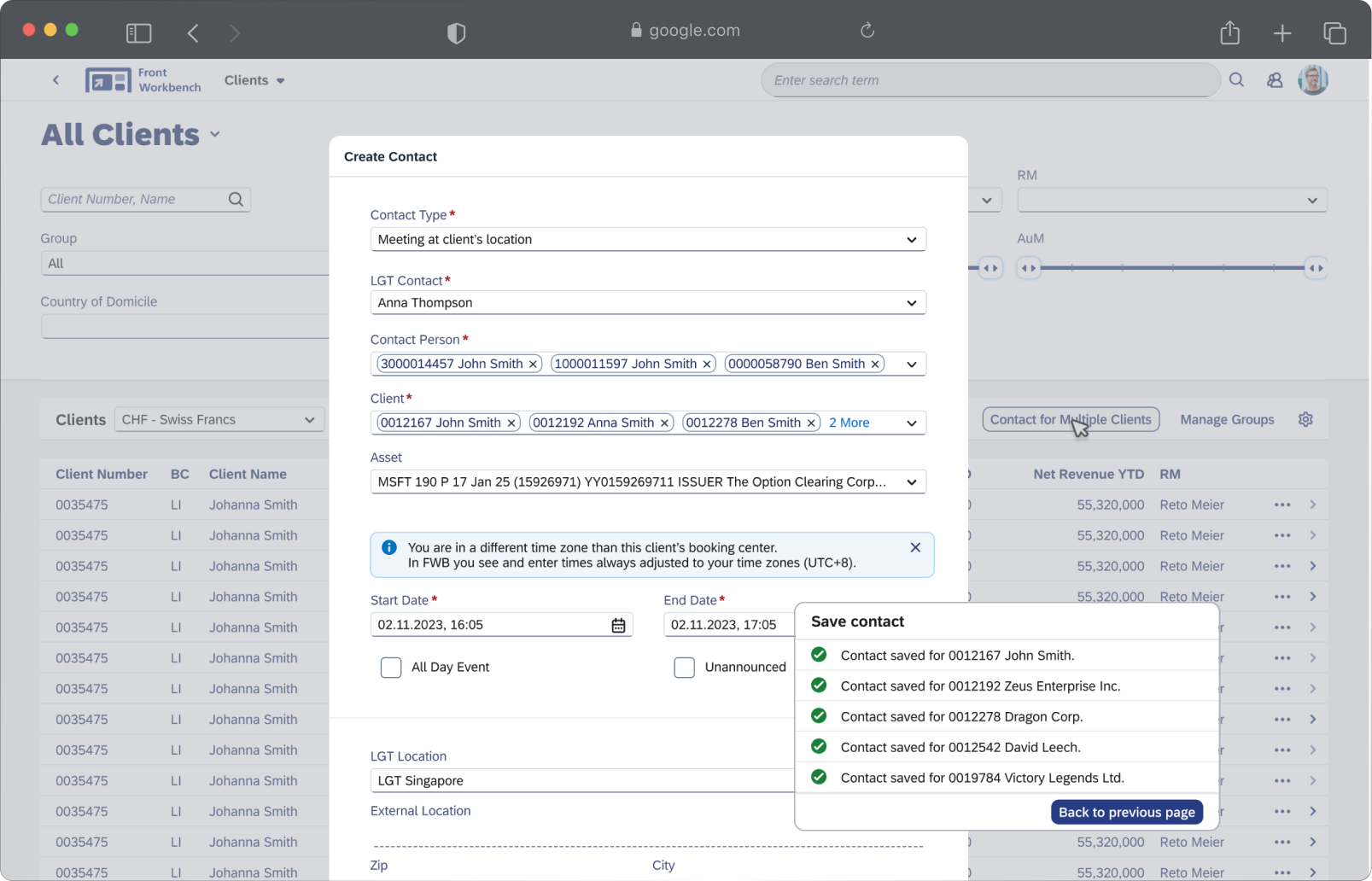Tick the Unannounced checkbox
Image resolution: width=1372 pixels, height=881 pixels.
[x=684, y=668]
